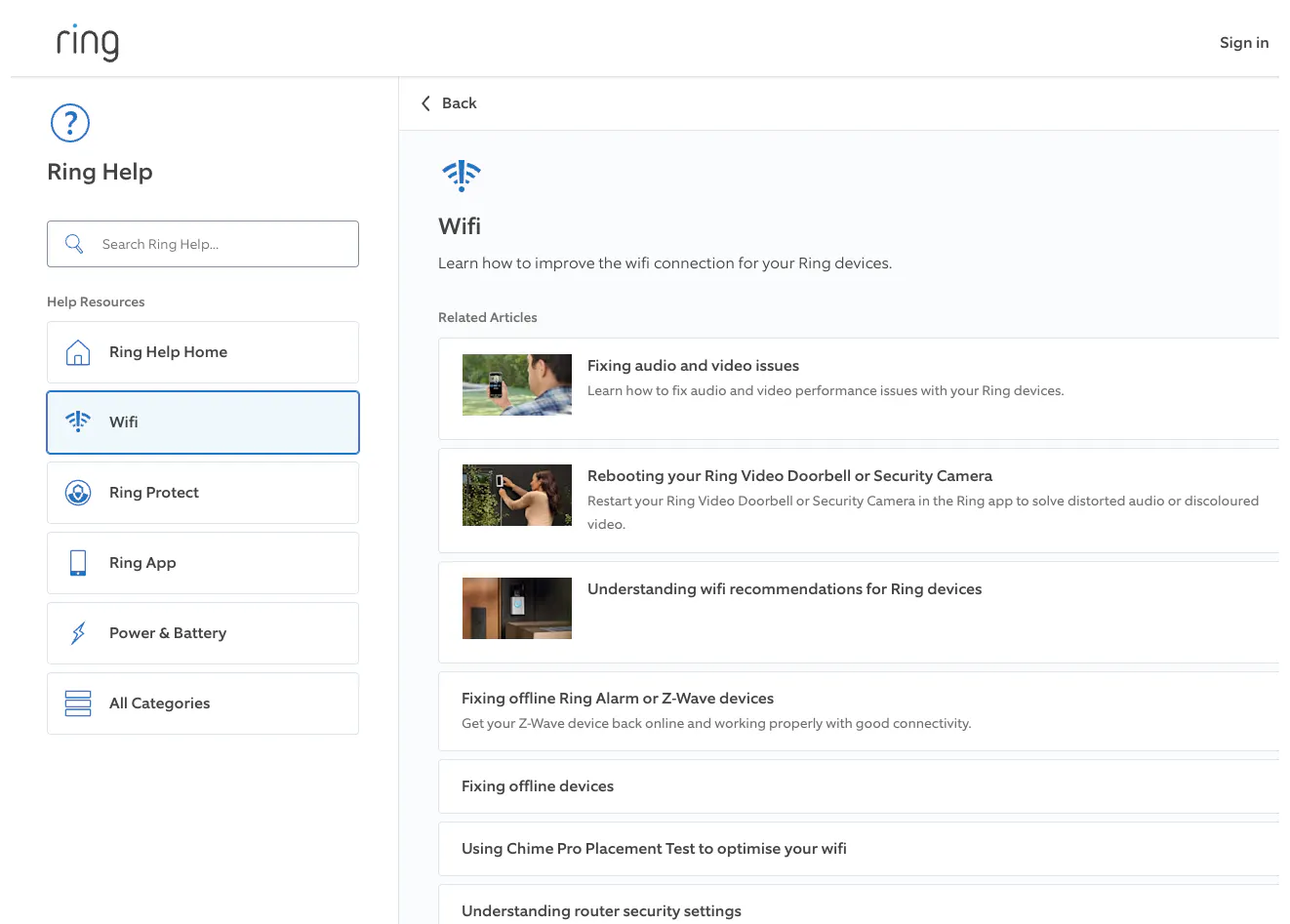Click the Ring Help question mark icon
Viewport: 1290px width, 924px height.
(x=70, y=123)
